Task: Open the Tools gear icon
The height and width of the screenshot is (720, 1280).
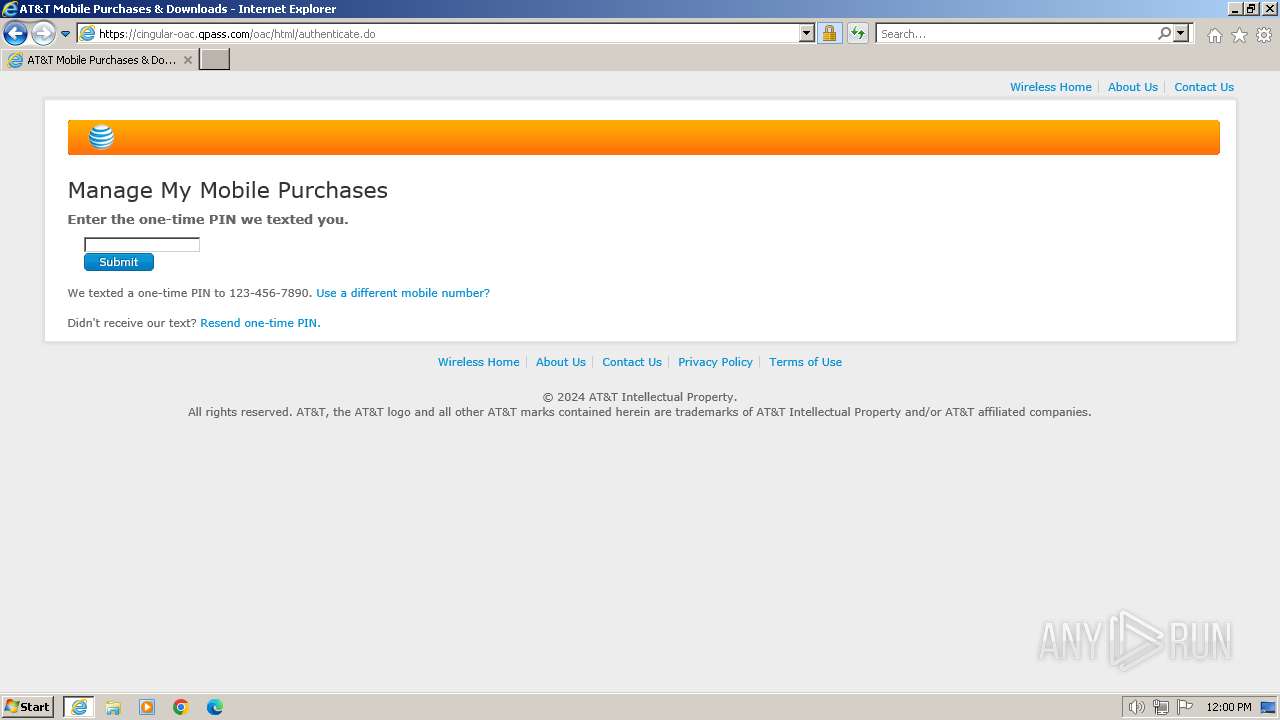Action: pyautogui.click(x=1264, y=35)
